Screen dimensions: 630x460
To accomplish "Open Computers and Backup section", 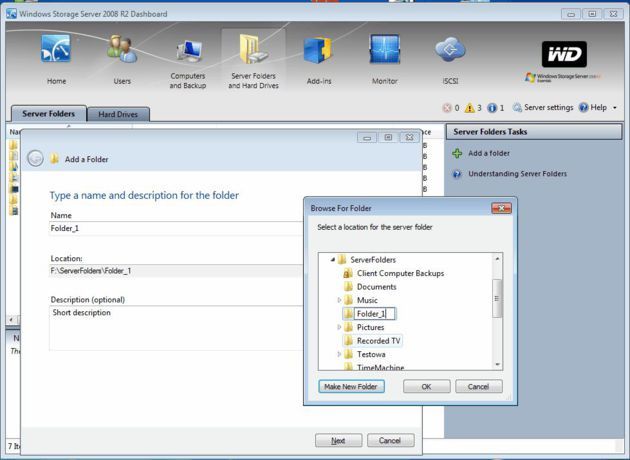I will pyautogui.click(x=188, y=63).
